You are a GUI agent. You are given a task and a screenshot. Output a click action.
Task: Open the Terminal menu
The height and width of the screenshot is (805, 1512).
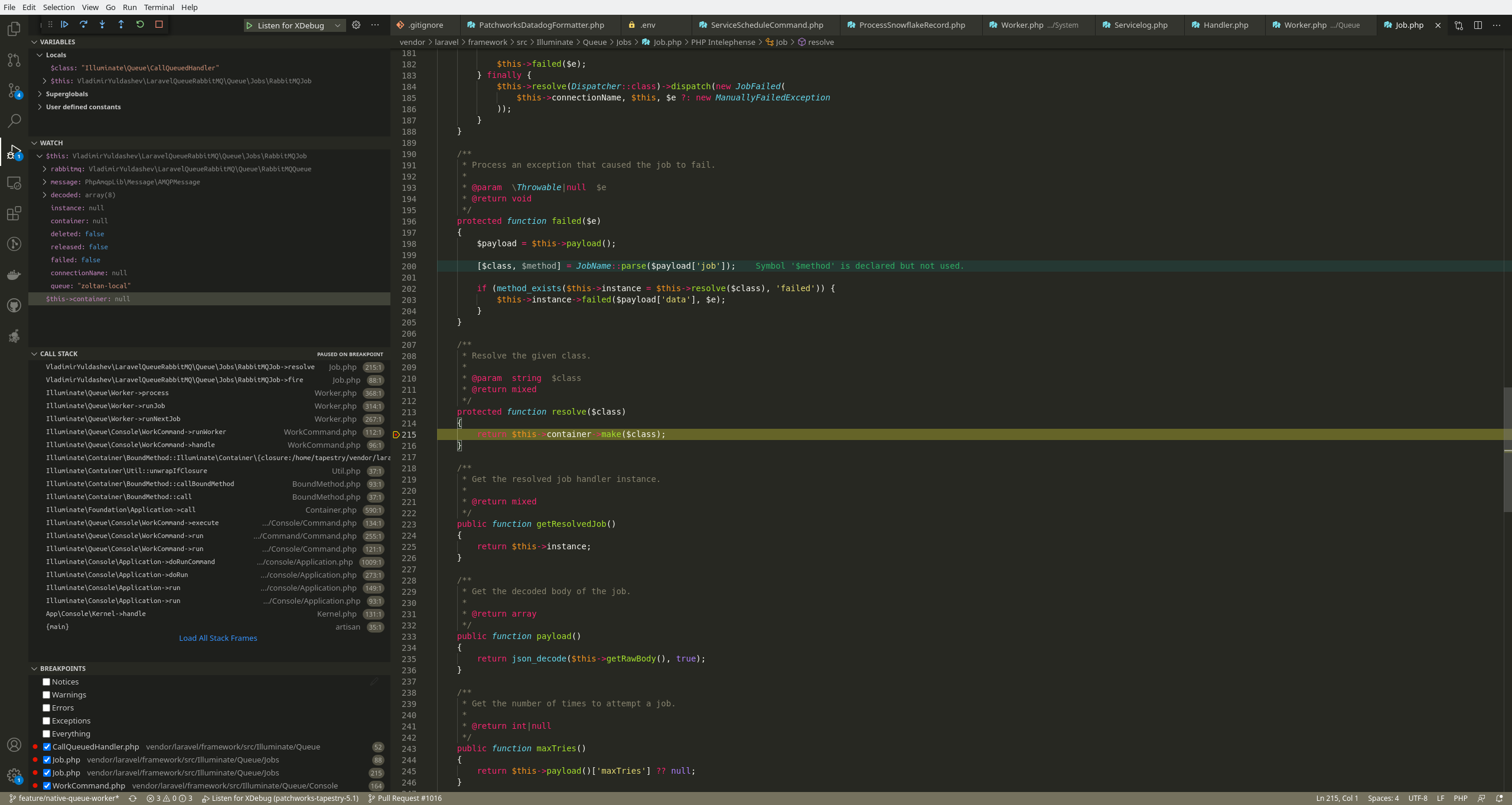click(x=159, y=7)
